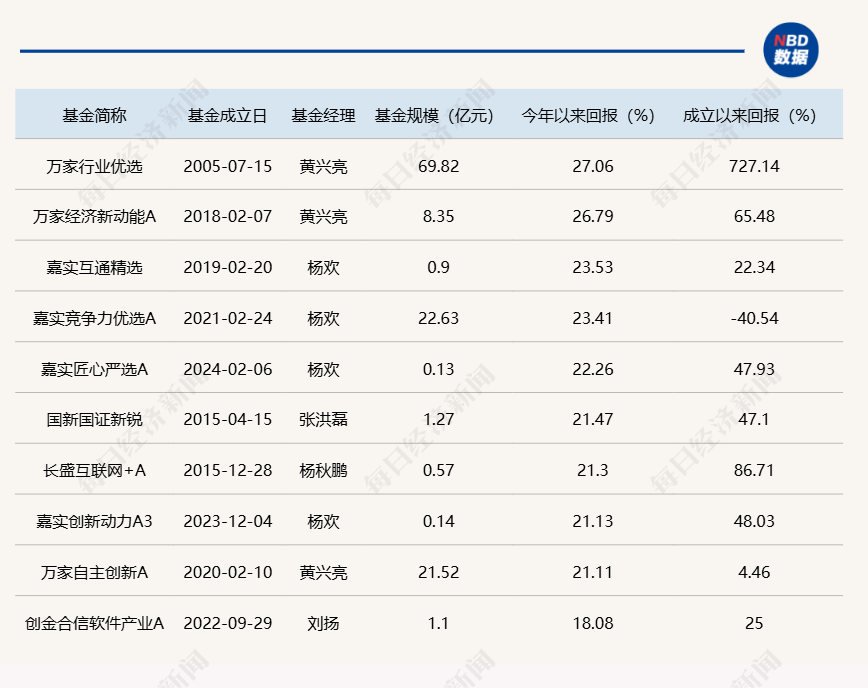
Task: Click fund name 嘉实匠心严选A
Action: [x=94, y=369]
